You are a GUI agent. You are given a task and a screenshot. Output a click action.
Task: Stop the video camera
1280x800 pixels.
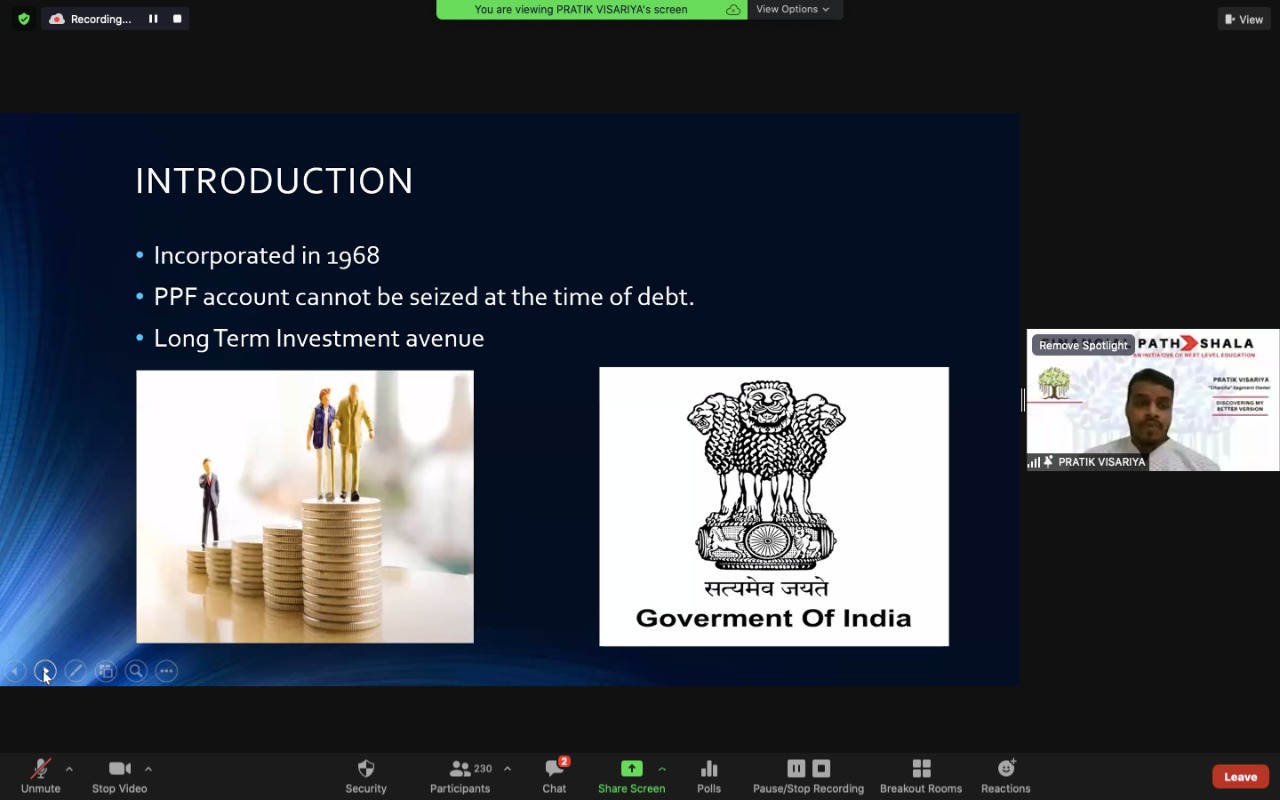point(119,776)
